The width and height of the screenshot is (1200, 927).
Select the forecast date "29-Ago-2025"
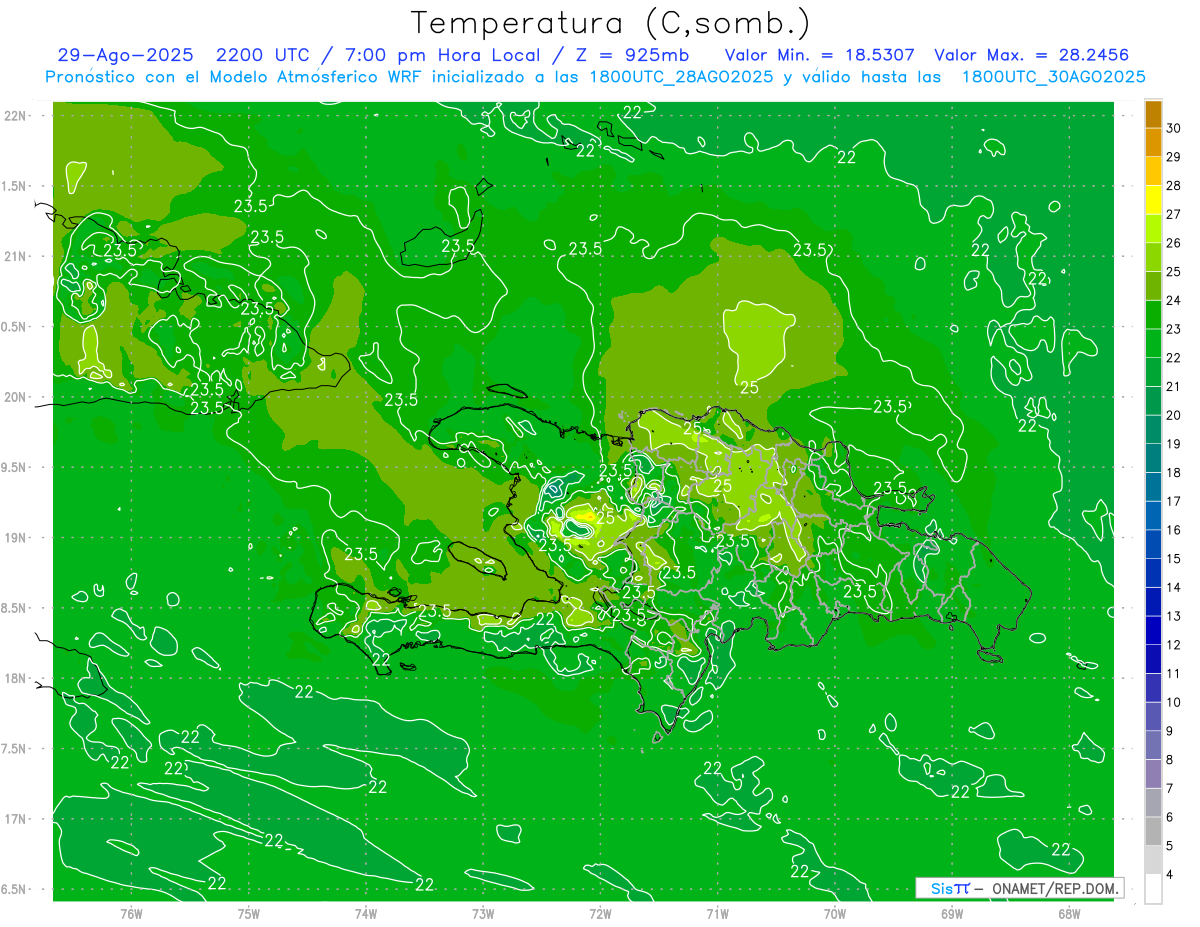pos(125,56)
